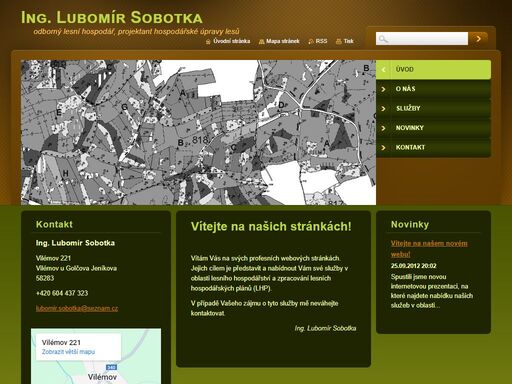
Task: Click the chevron icon beside KONTAKT
Action: point(383,147)
